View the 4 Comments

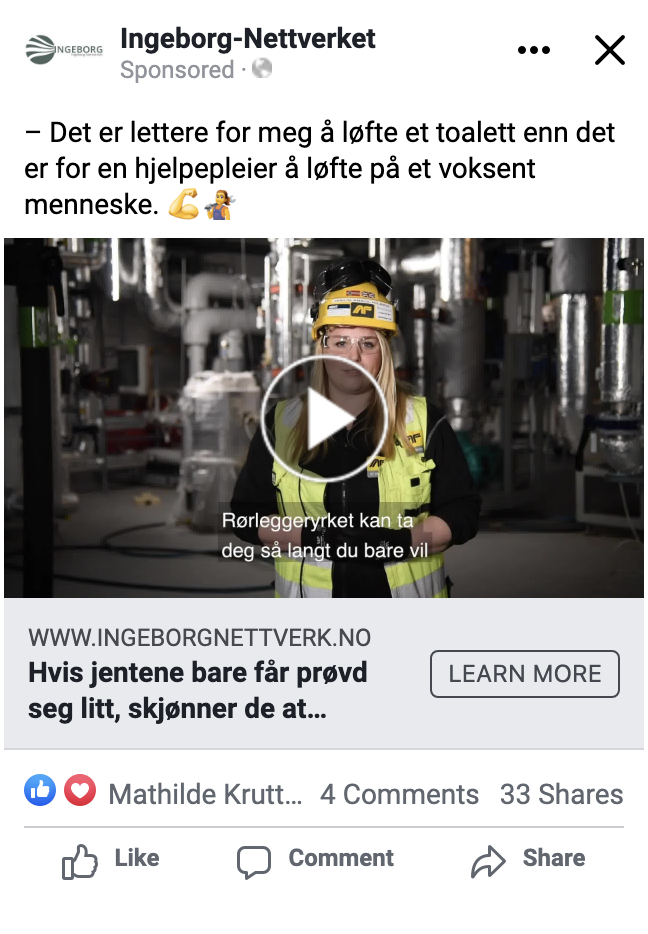coord(399,794)
